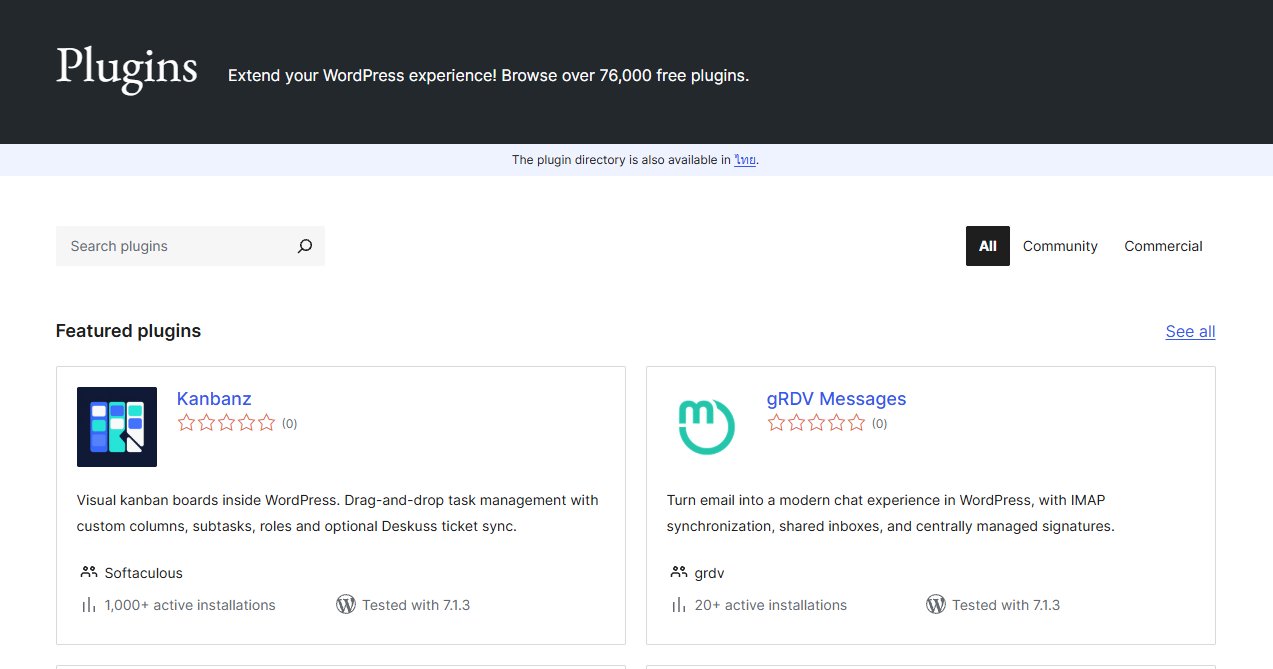Click the Softaculous author name

point(144,573)
